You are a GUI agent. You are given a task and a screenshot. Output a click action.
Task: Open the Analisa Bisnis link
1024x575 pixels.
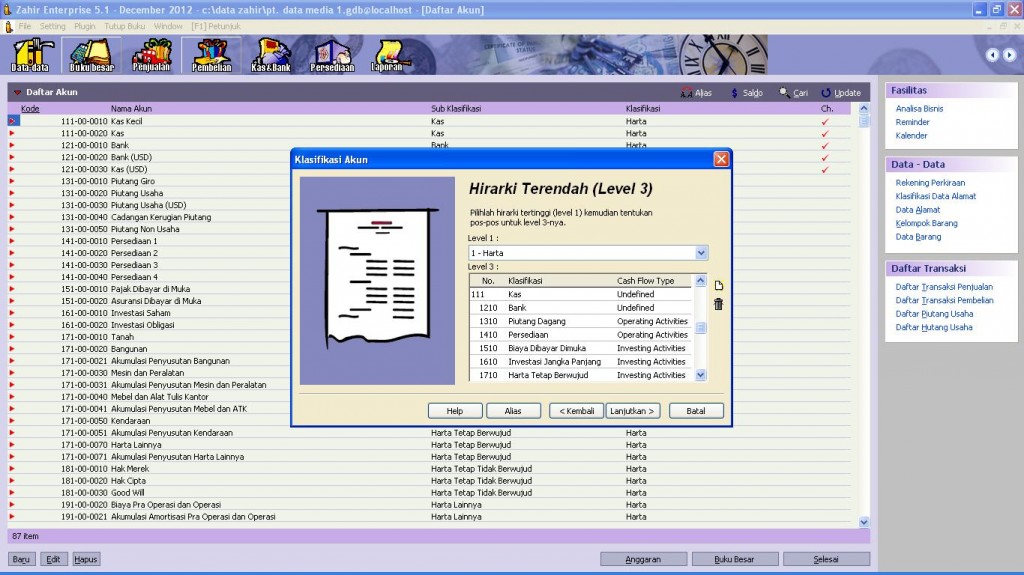coord(919,109)
